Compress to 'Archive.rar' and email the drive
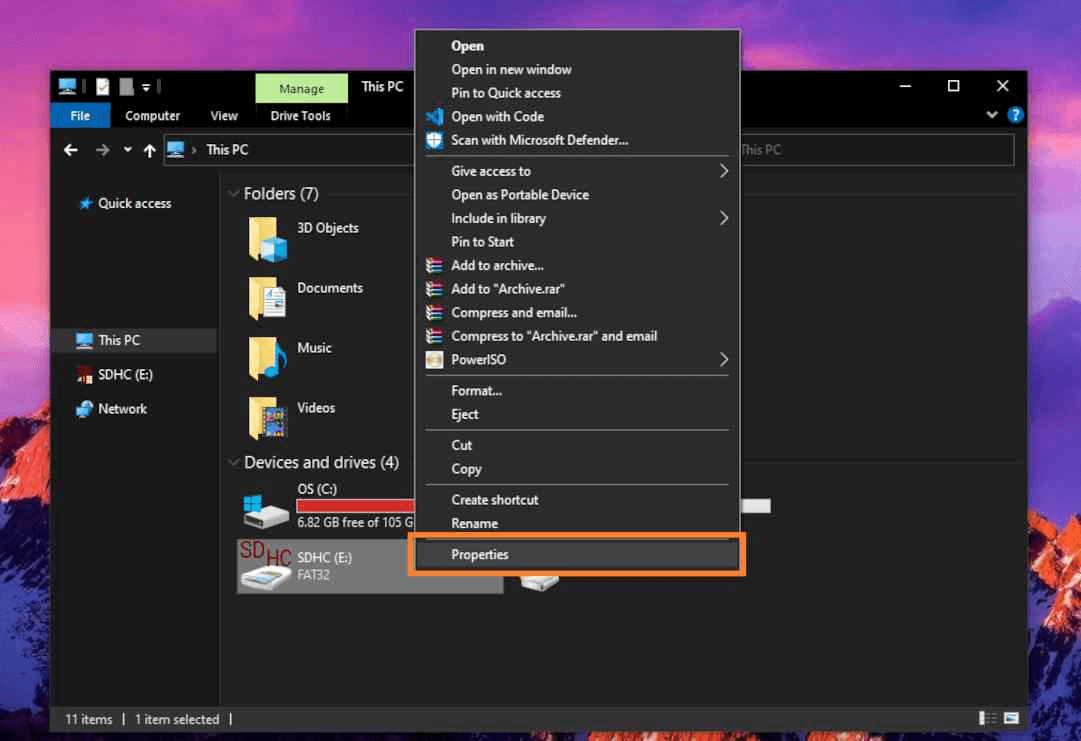 pos(553,336)
